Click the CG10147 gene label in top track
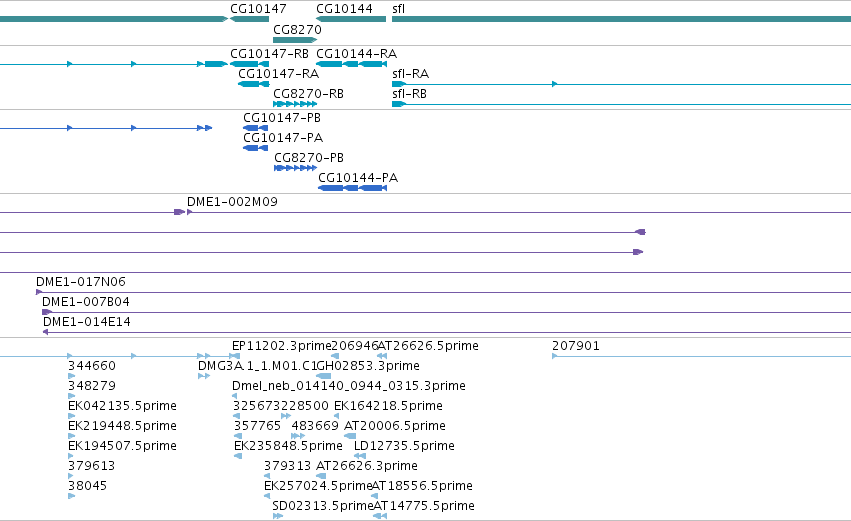Image resolution: width=851 pixels, height=521 pixels. click(258, 9)
